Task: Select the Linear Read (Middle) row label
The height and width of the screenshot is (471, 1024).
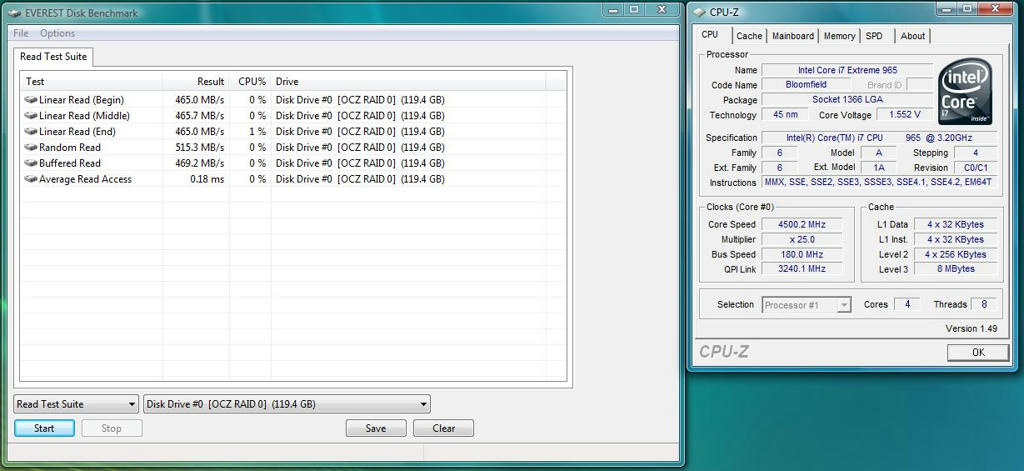Action: pos(84,116)
